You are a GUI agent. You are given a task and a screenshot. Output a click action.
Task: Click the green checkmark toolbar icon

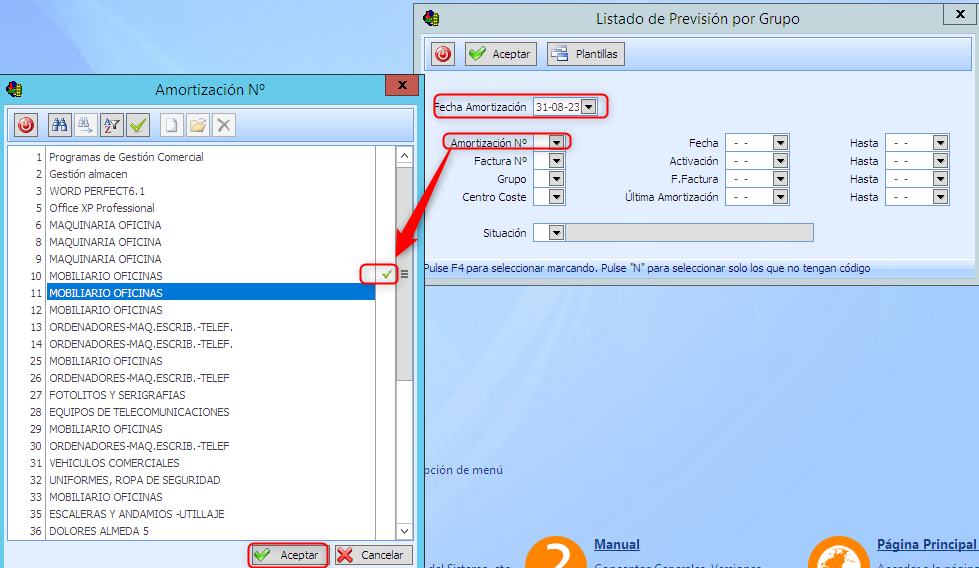[x=138, y=125]
